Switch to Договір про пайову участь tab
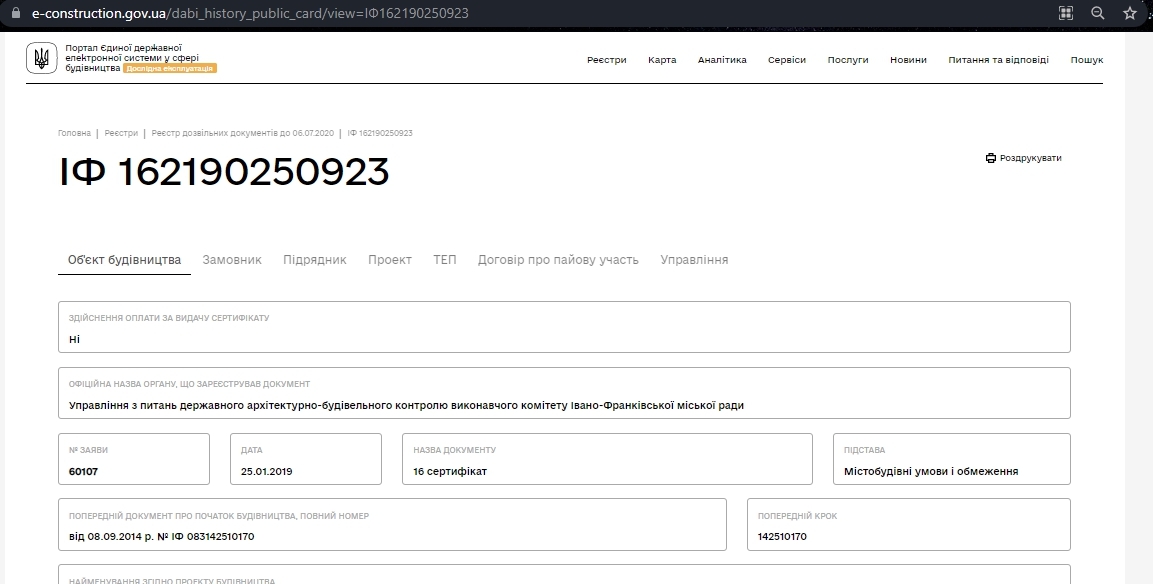 tap(558, 260)
